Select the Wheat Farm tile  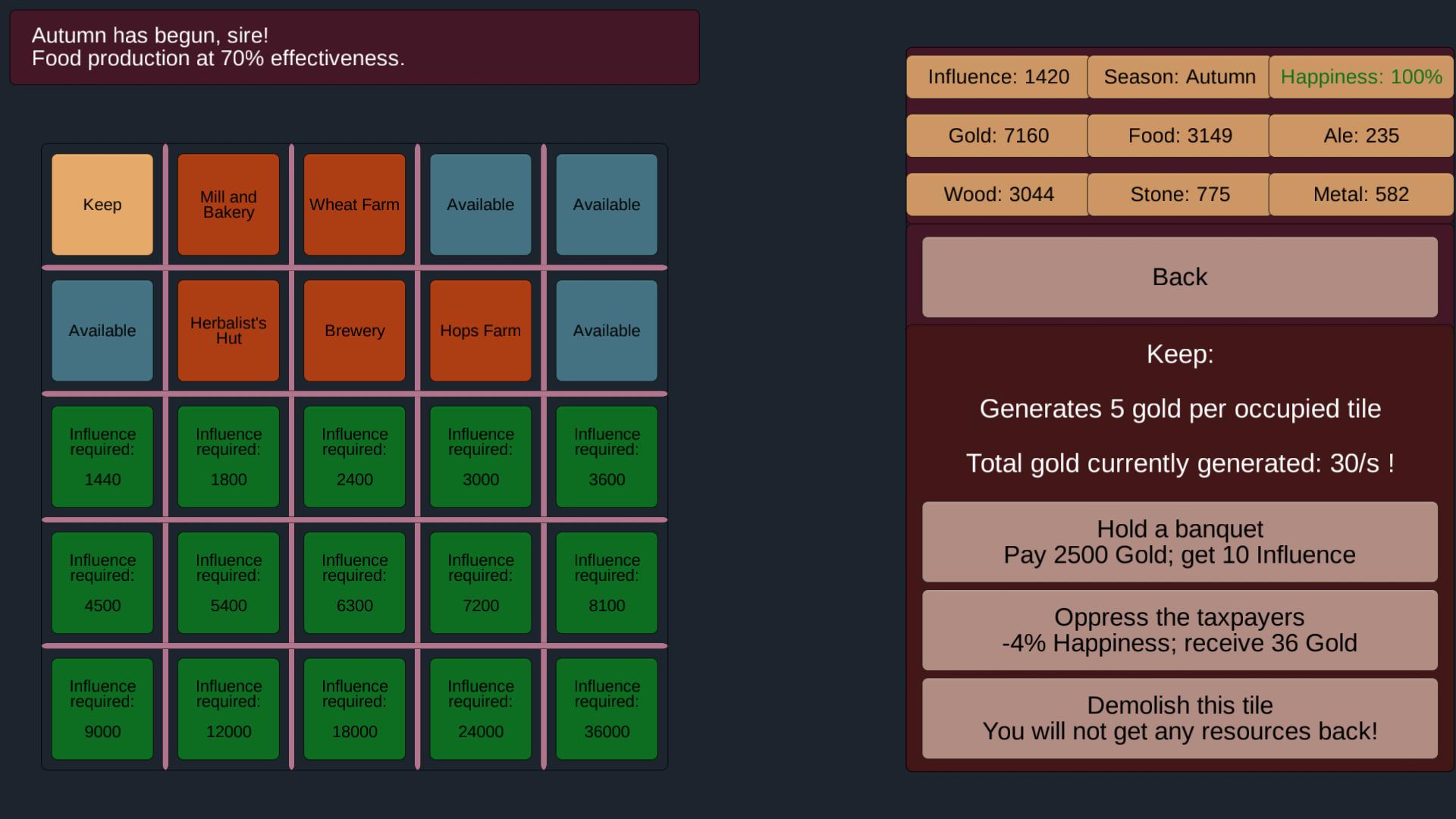354,205
